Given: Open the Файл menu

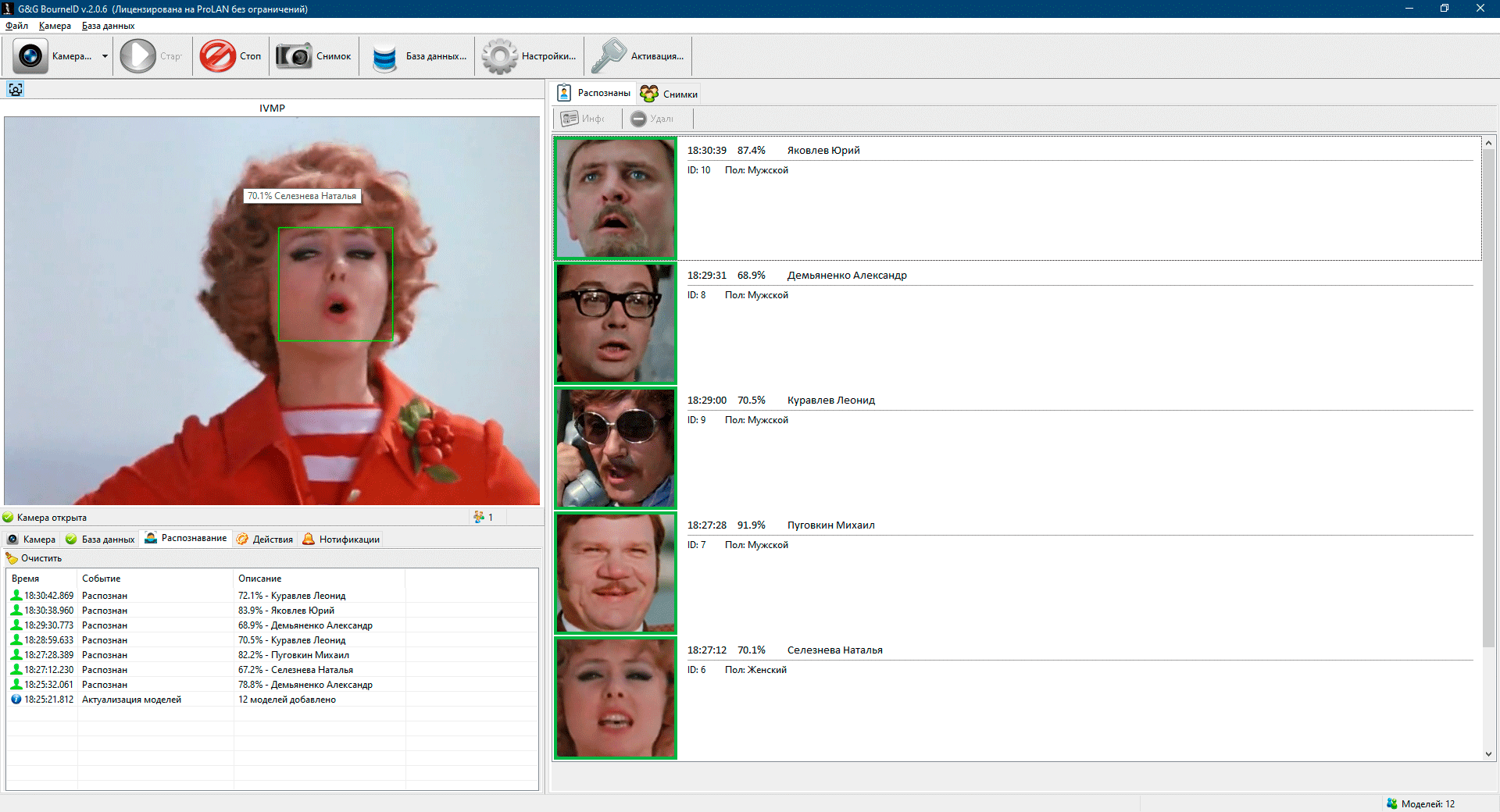Looking at the screenshot, I should pyautogui.click(x=16, y=26).
